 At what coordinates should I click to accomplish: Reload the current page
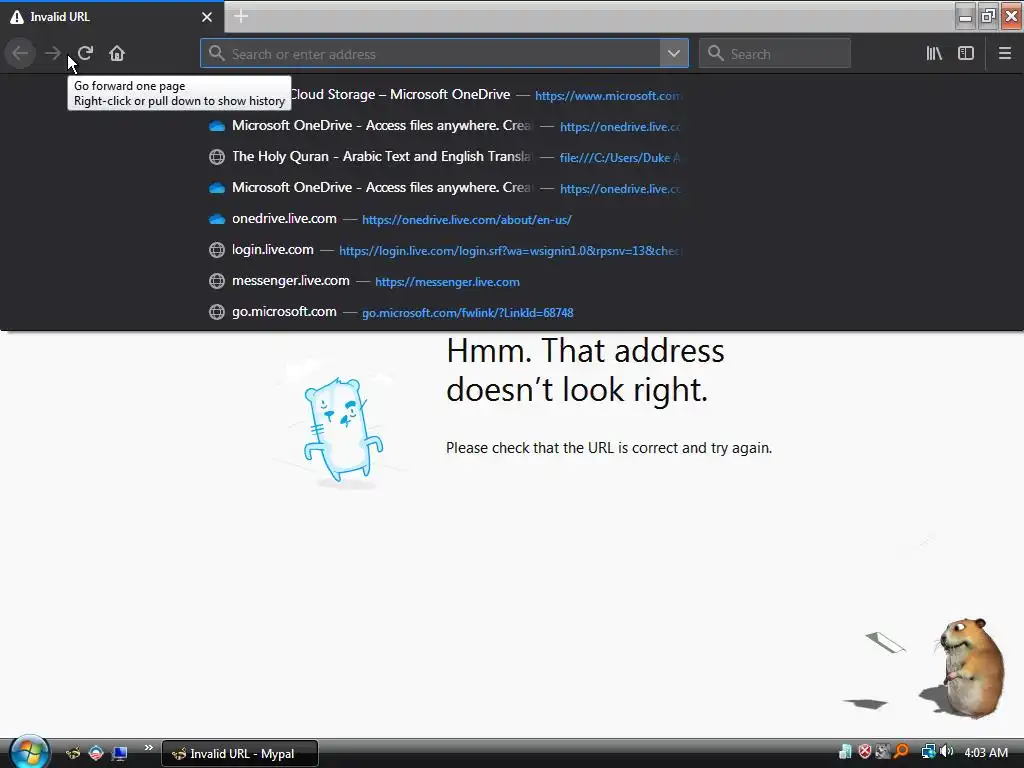pos(85,53)
